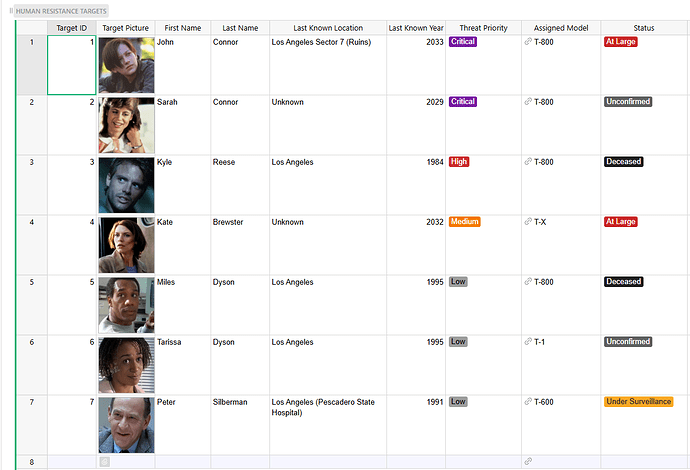Click Miles Dyson's Deceased status tag

coord(624,282)
